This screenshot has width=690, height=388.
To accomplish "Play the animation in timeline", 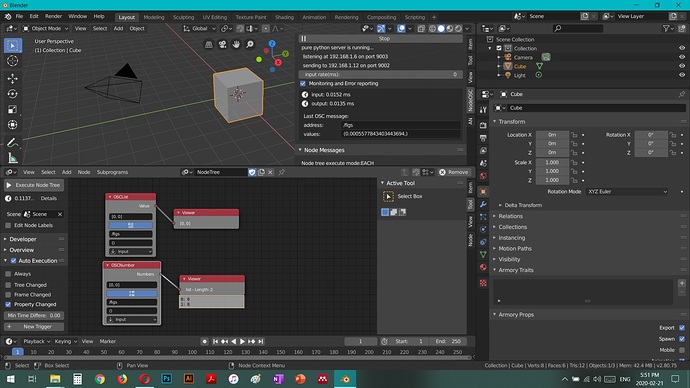I will tap(242, 341).
